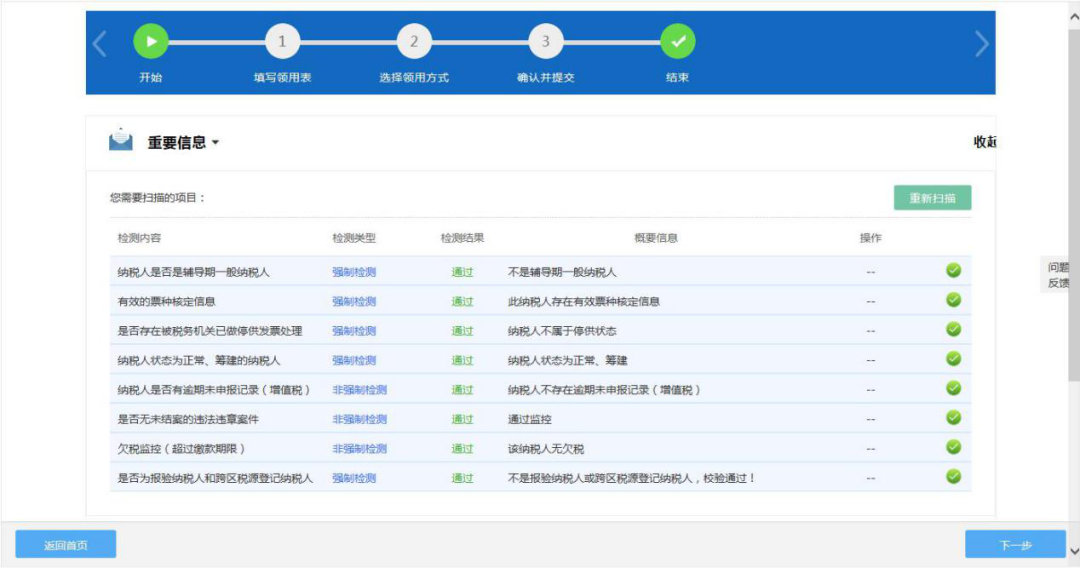Click row label 纳税人状态为正常、筹建的纳税人
Screen dimensions: 1080x568
point(199,360)
